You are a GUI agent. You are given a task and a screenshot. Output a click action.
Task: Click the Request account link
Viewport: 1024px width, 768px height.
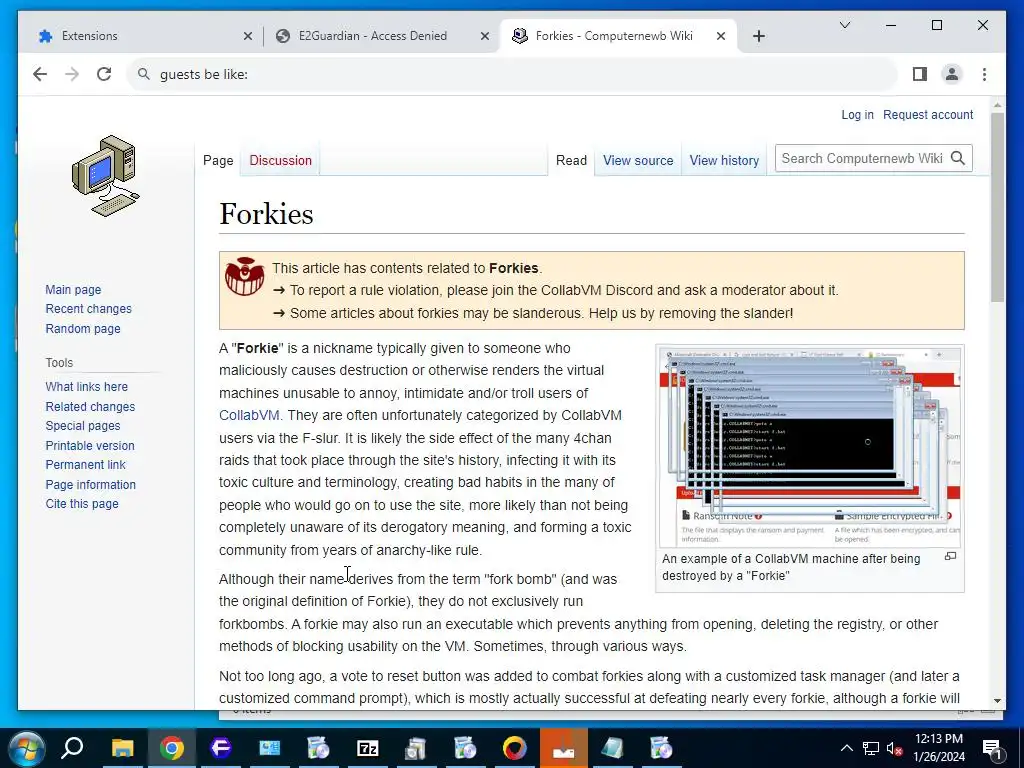[x=928, y=115]
